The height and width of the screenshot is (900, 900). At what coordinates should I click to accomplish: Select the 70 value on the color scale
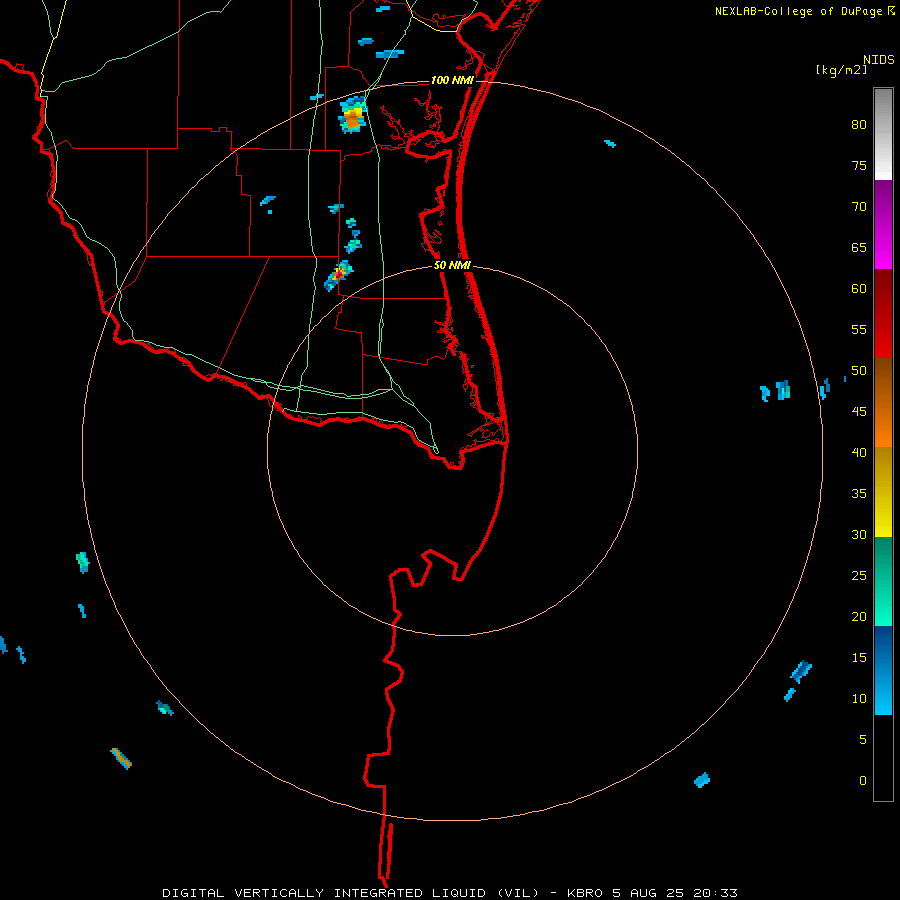point(859,207)
